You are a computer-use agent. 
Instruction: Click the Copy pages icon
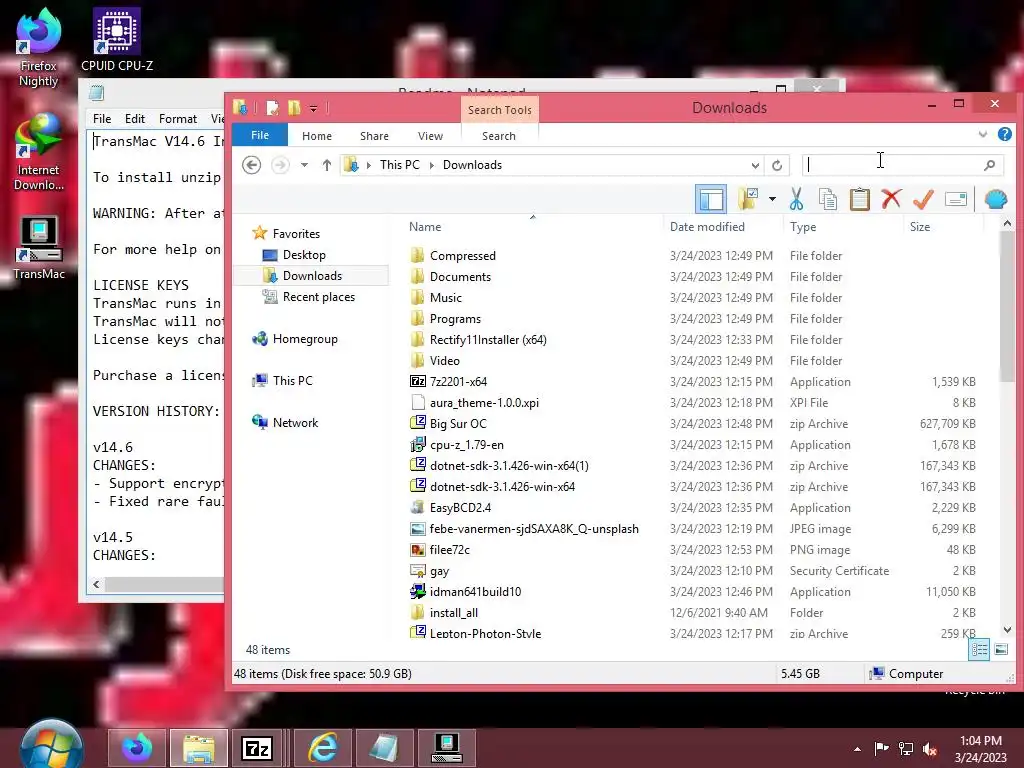(827, 199)
